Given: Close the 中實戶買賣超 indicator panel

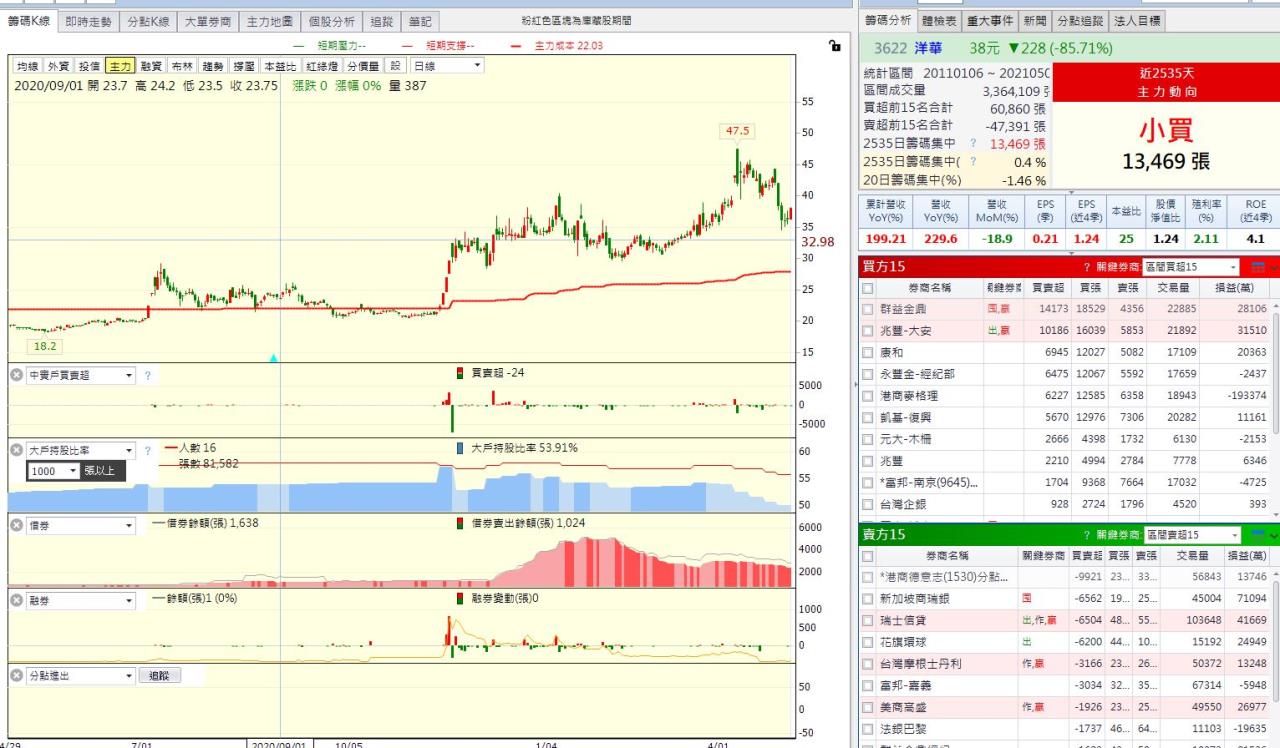Looking at the screenshot, I should (x=17, y=375).
